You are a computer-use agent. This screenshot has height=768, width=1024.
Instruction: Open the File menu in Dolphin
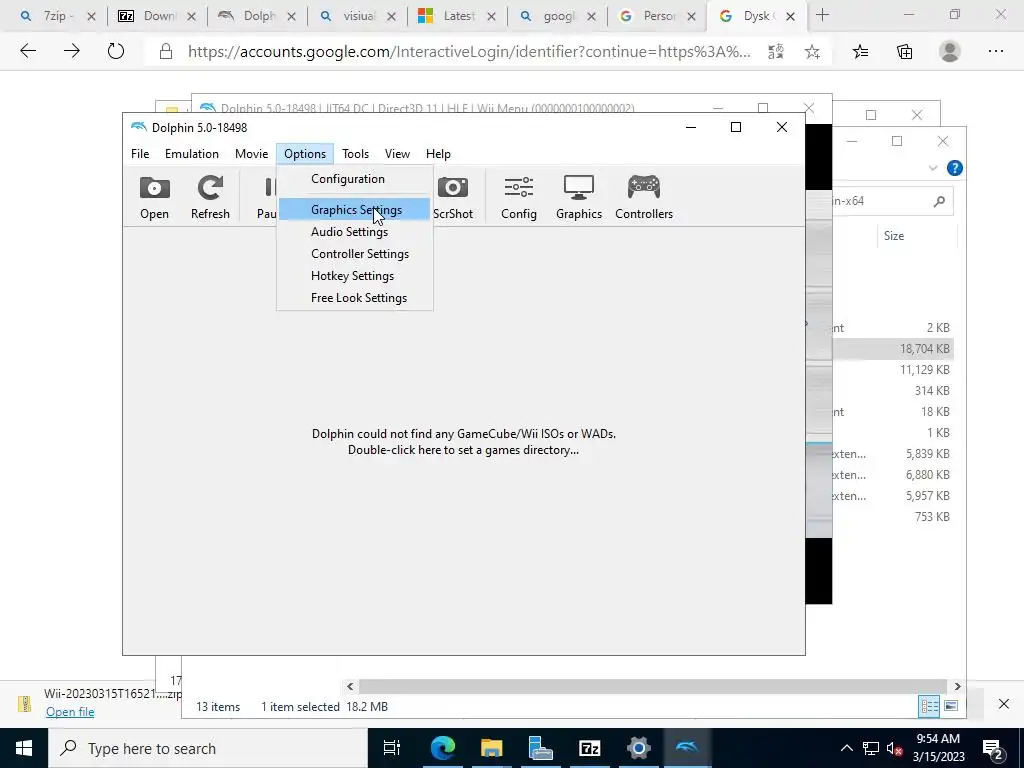[x=140, y=153]
